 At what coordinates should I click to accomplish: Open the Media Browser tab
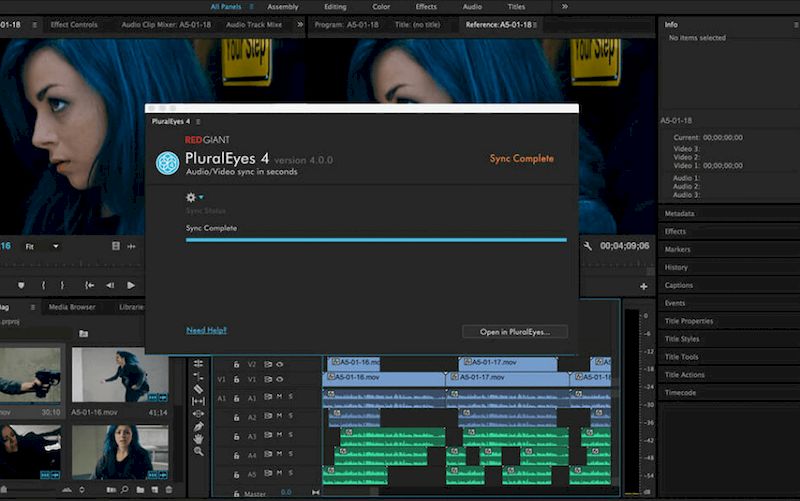pos(72,307)
